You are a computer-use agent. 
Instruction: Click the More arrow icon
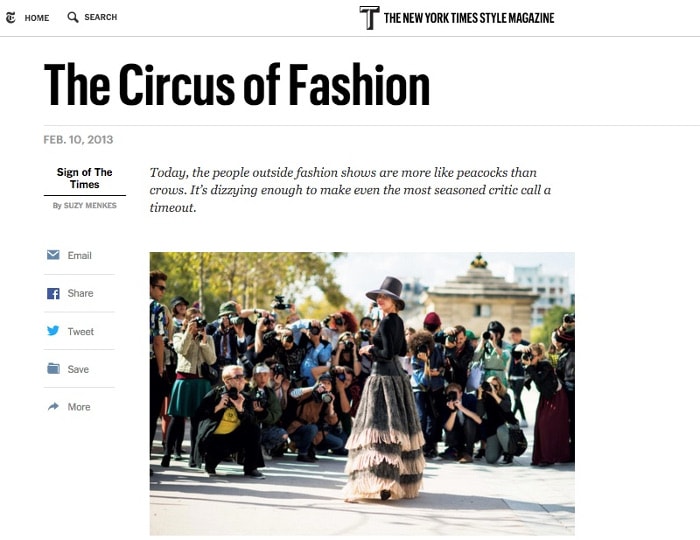53,407
